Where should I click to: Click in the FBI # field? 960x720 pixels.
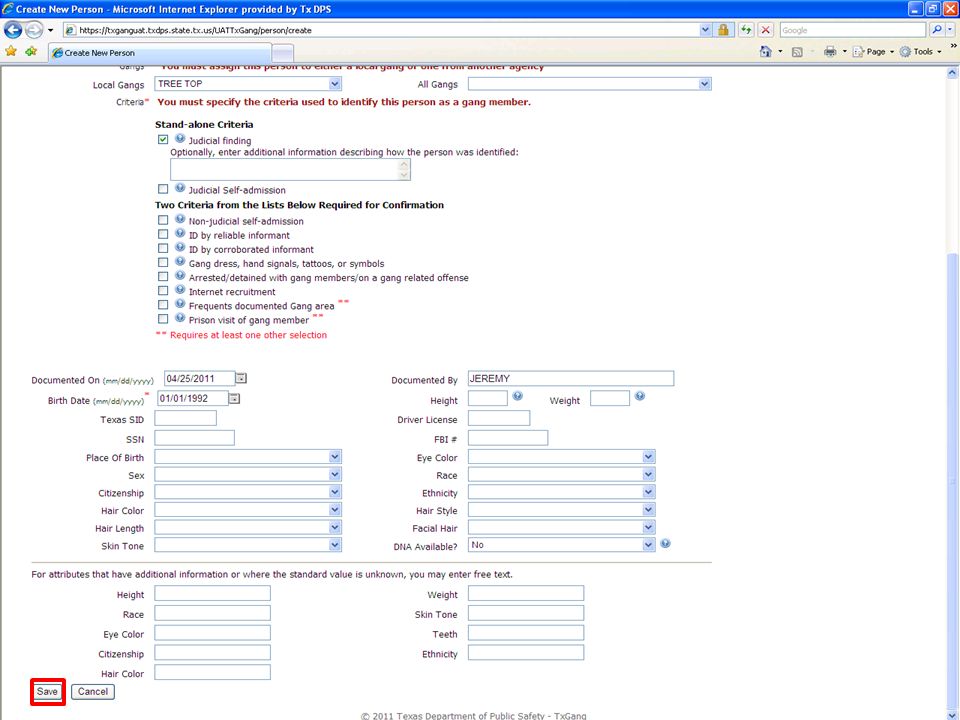(x=508, y=438)
